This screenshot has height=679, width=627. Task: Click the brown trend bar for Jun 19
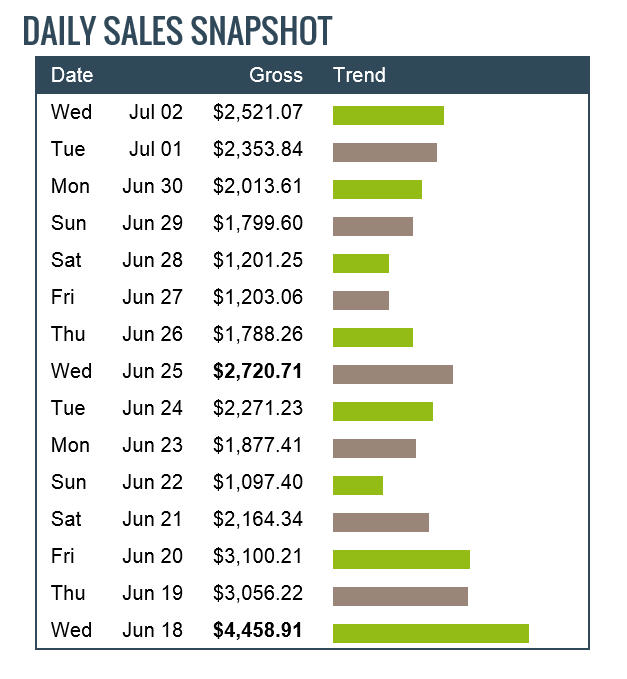coord(400,596)
